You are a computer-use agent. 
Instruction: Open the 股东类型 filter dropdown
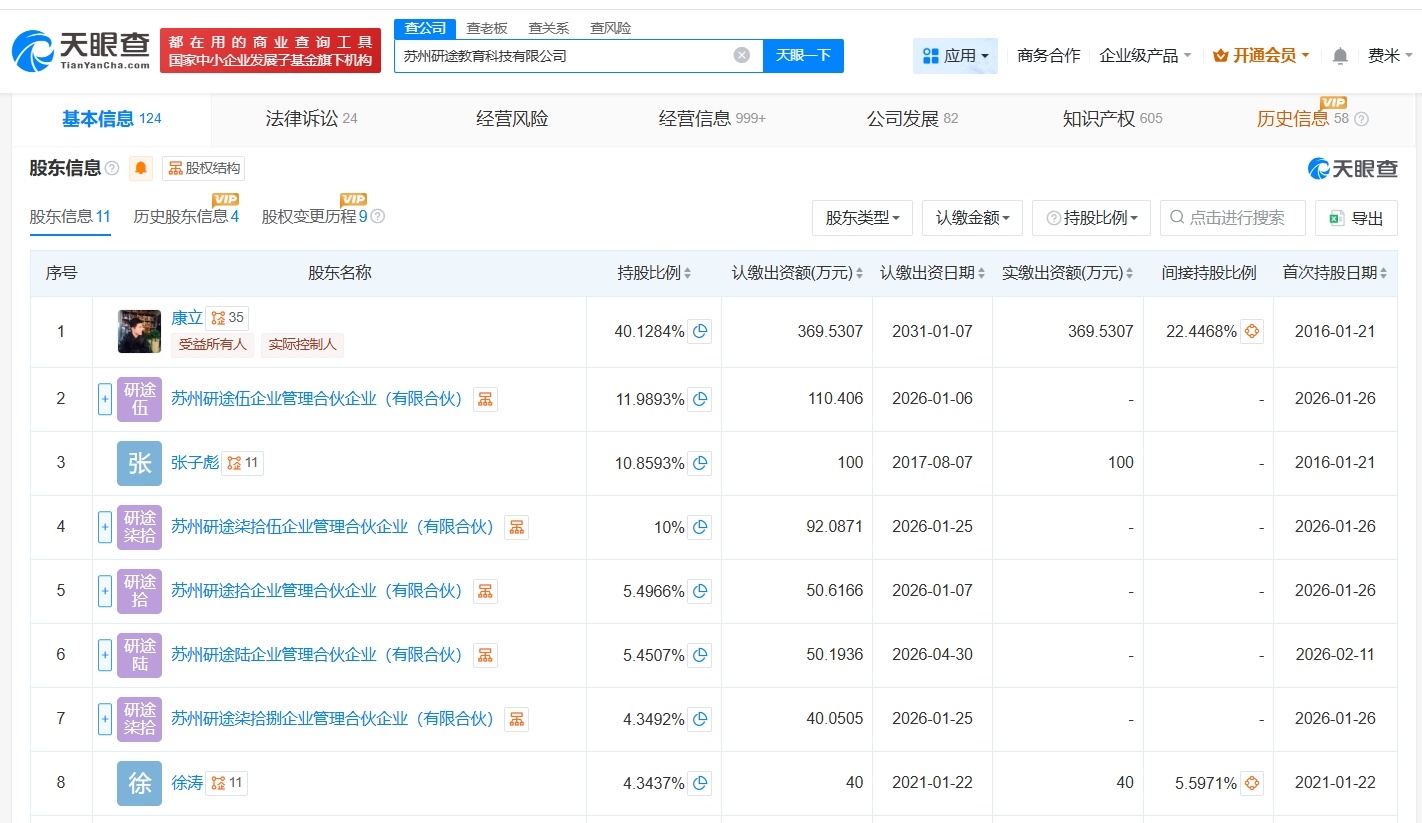pyautogui.click(x=862, y=218)
